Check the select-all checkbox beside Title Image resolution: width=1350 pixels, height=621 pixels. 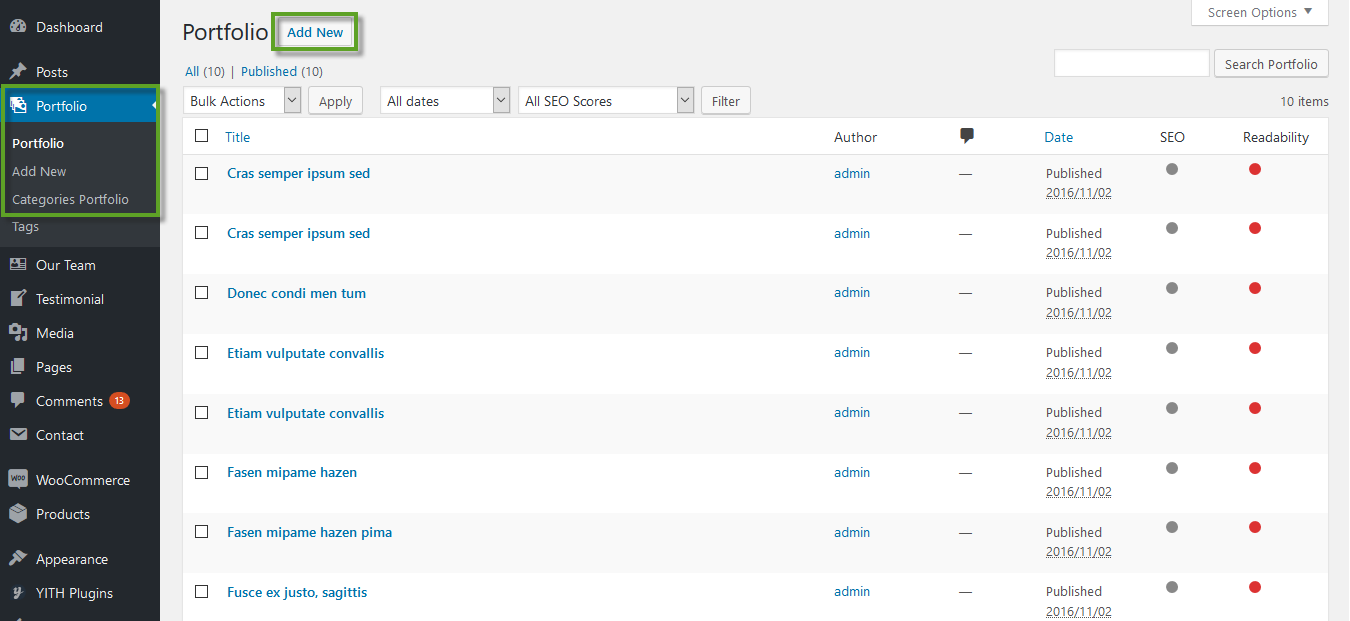[x=202, y=136]
